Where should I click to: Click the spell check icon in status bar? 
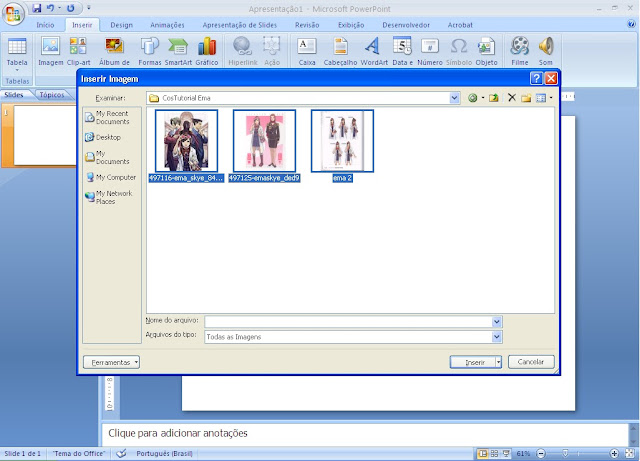tap(121, 453)
